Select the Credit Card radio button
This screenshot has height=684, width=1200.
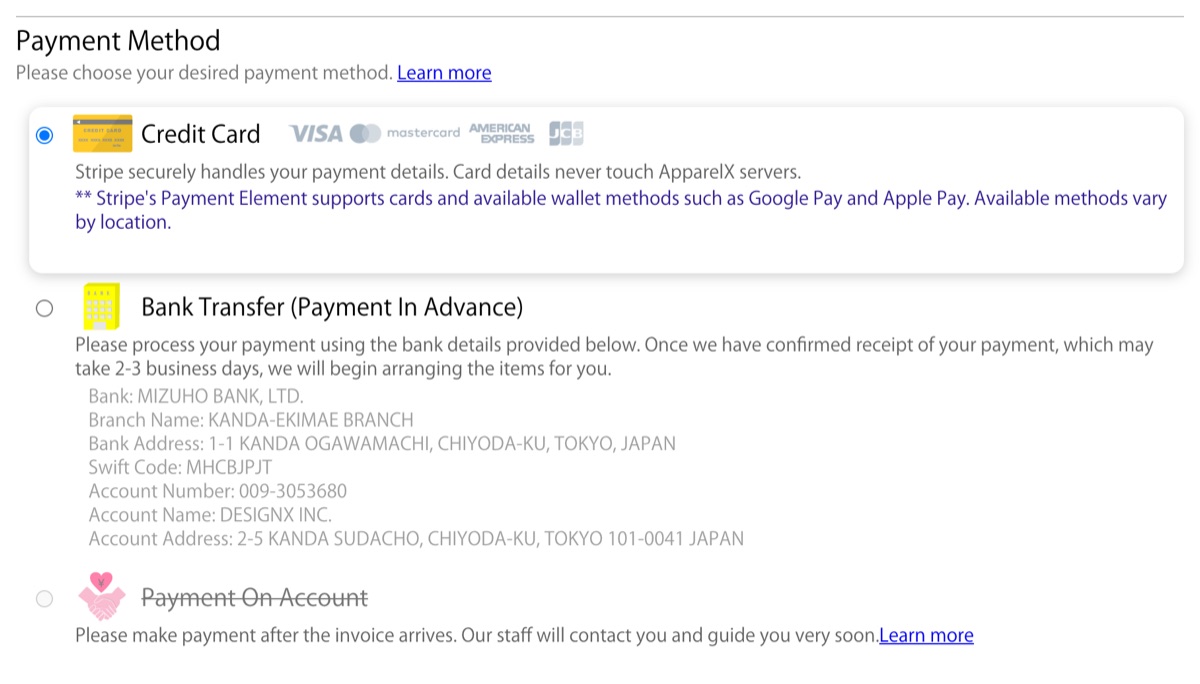pos(44,135)
